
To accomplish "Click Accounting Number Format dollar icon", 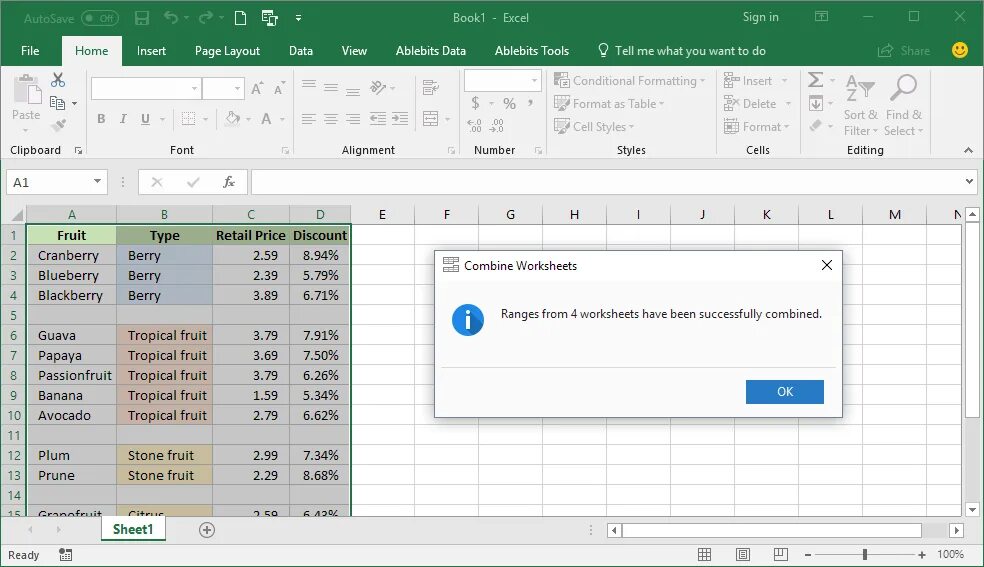I will pos(475,103).
